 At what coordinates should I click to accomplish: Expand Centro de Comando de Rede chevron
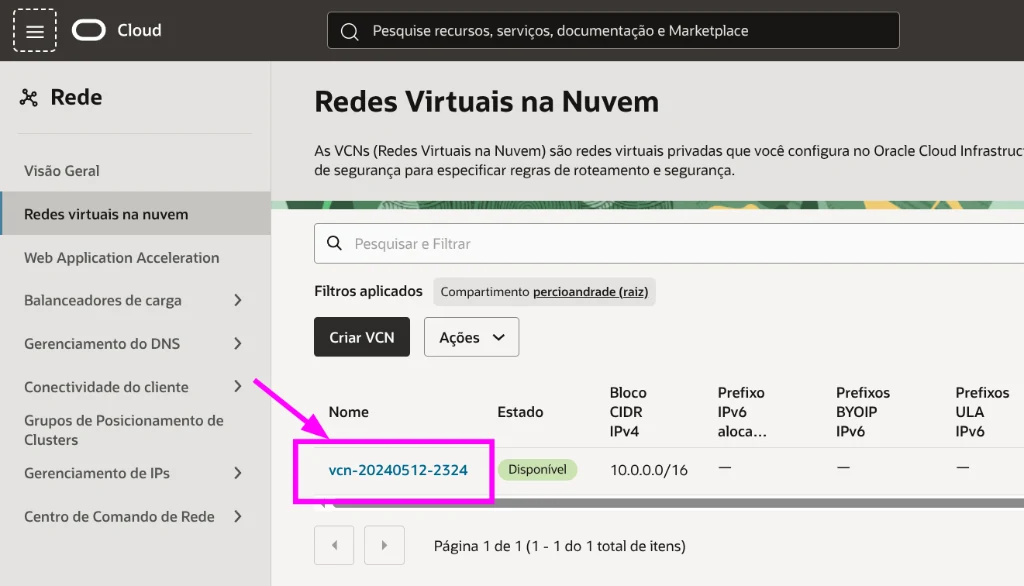(238, 517)
